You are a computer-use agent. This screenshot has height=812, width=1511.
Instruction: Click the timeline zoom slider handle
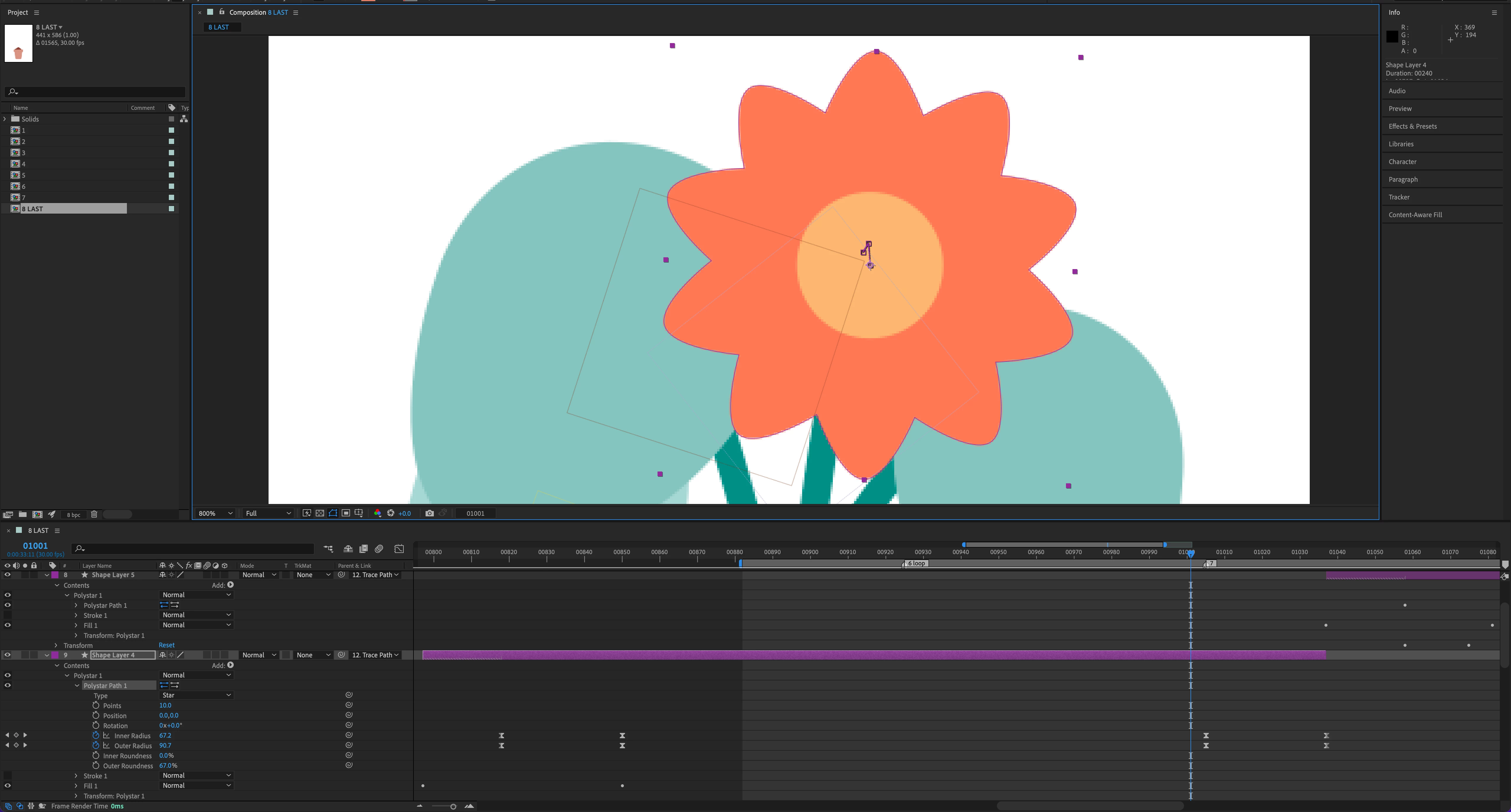[453, 807]
